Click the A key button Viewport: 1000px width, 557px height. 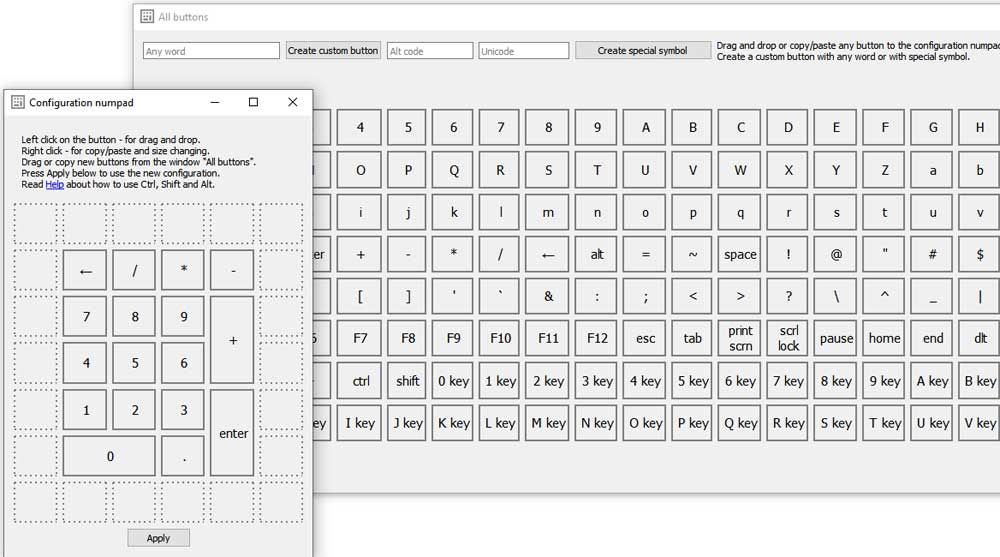(932, 381)
